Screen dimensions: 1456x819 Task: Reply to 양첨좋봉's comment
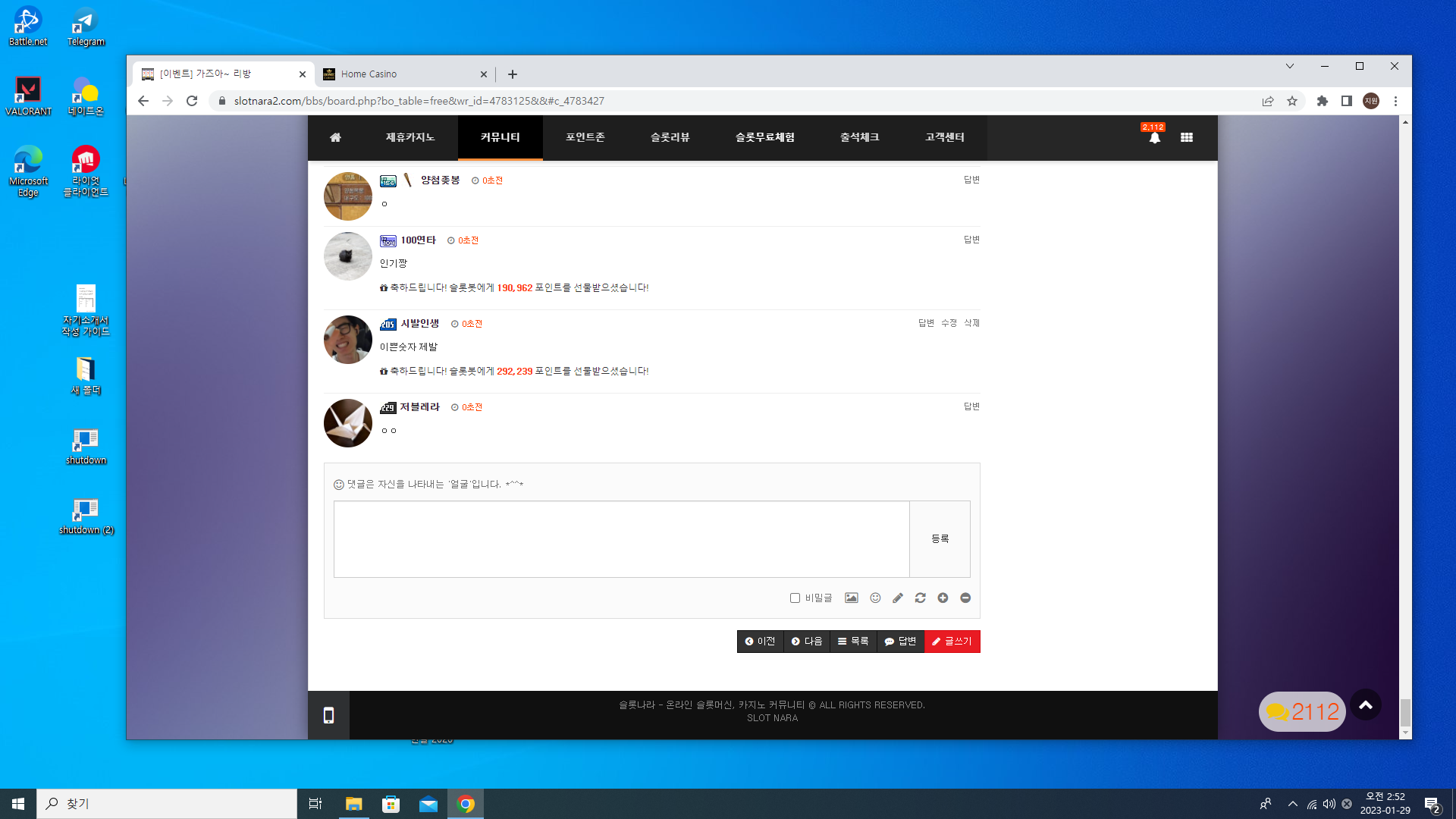pos(971,180)
